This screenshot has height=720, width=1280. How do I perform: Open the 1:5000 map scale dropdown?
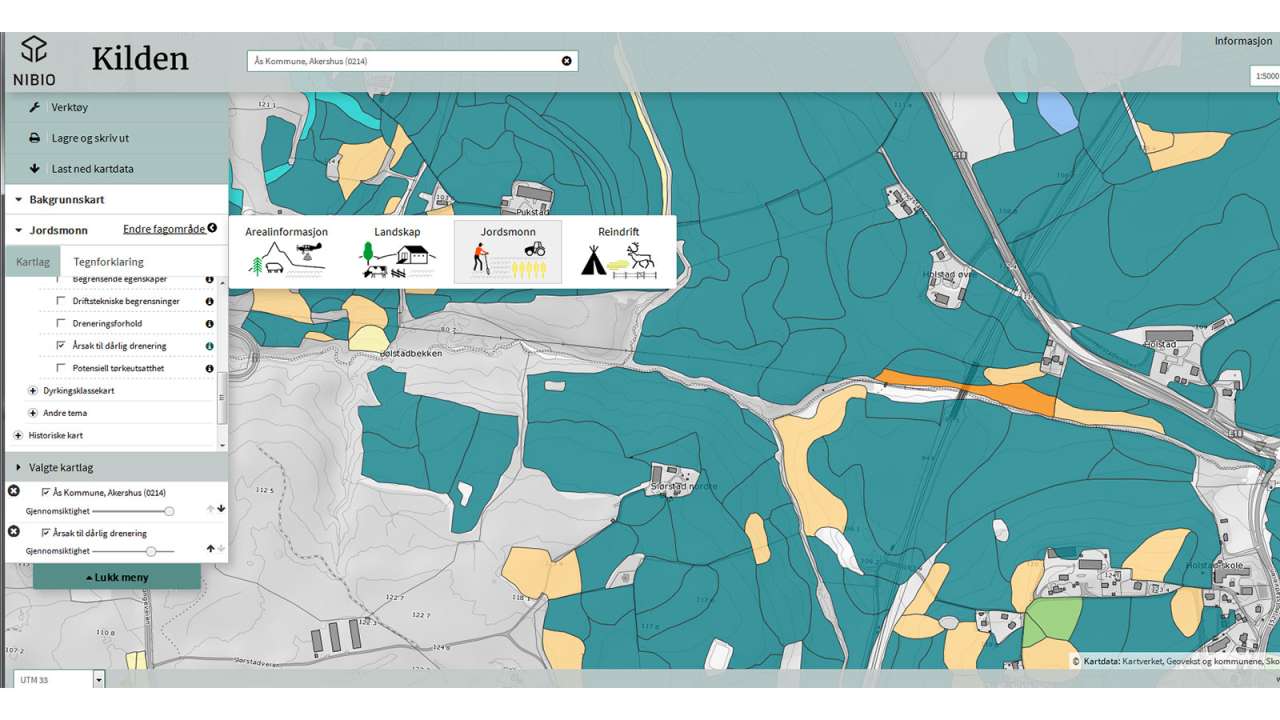pos(1265,76)
